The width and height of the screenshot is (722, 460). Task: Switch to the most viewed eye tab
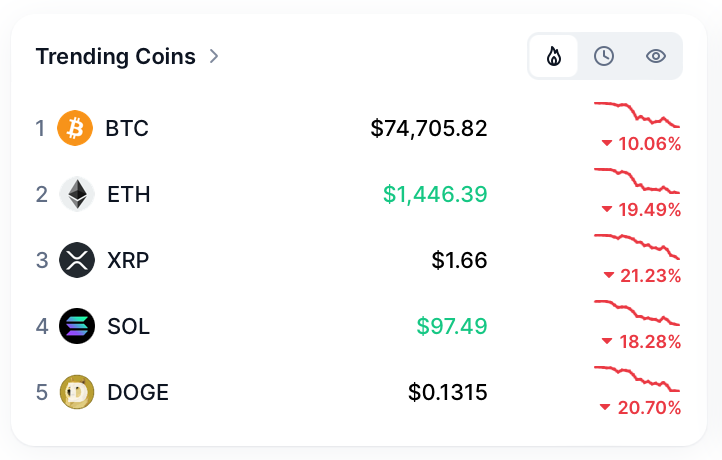click(x=656, y=56)
